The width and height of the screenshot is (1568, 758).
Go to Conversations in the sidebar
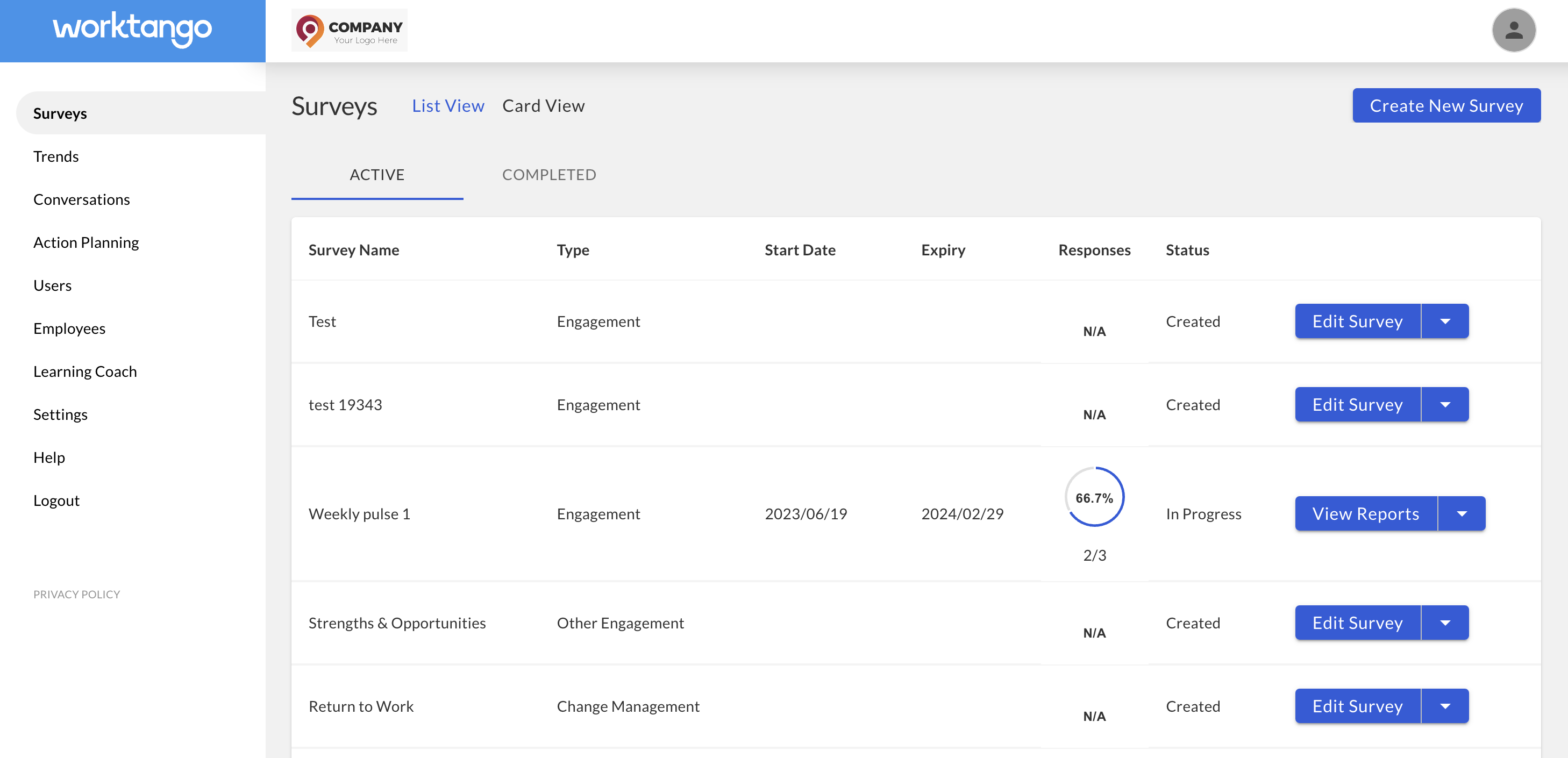tap(82, 199)
